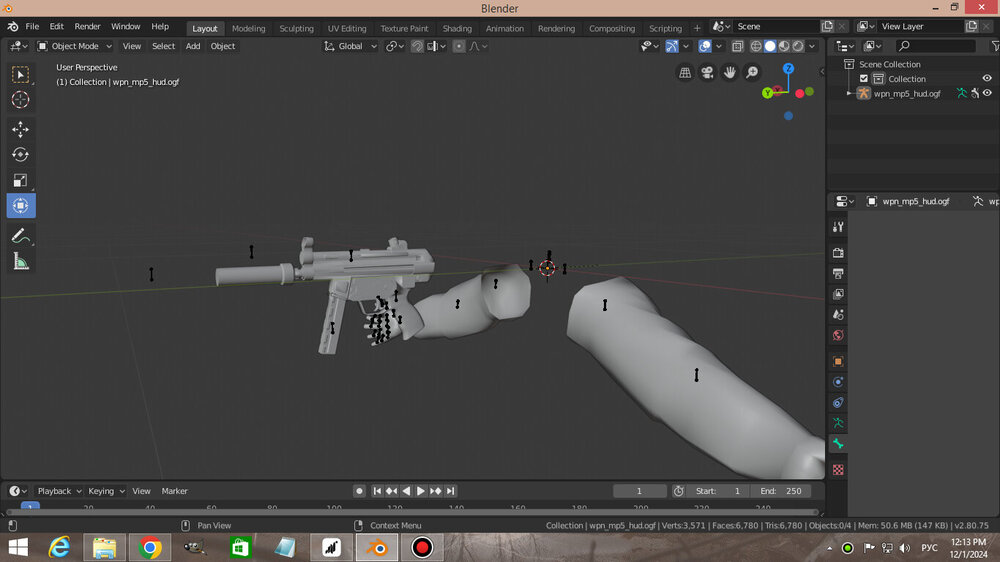This screenshot has width=1000, height=562.
Task: Open the Global transform orientation dropdown
Action: (351, 46)
